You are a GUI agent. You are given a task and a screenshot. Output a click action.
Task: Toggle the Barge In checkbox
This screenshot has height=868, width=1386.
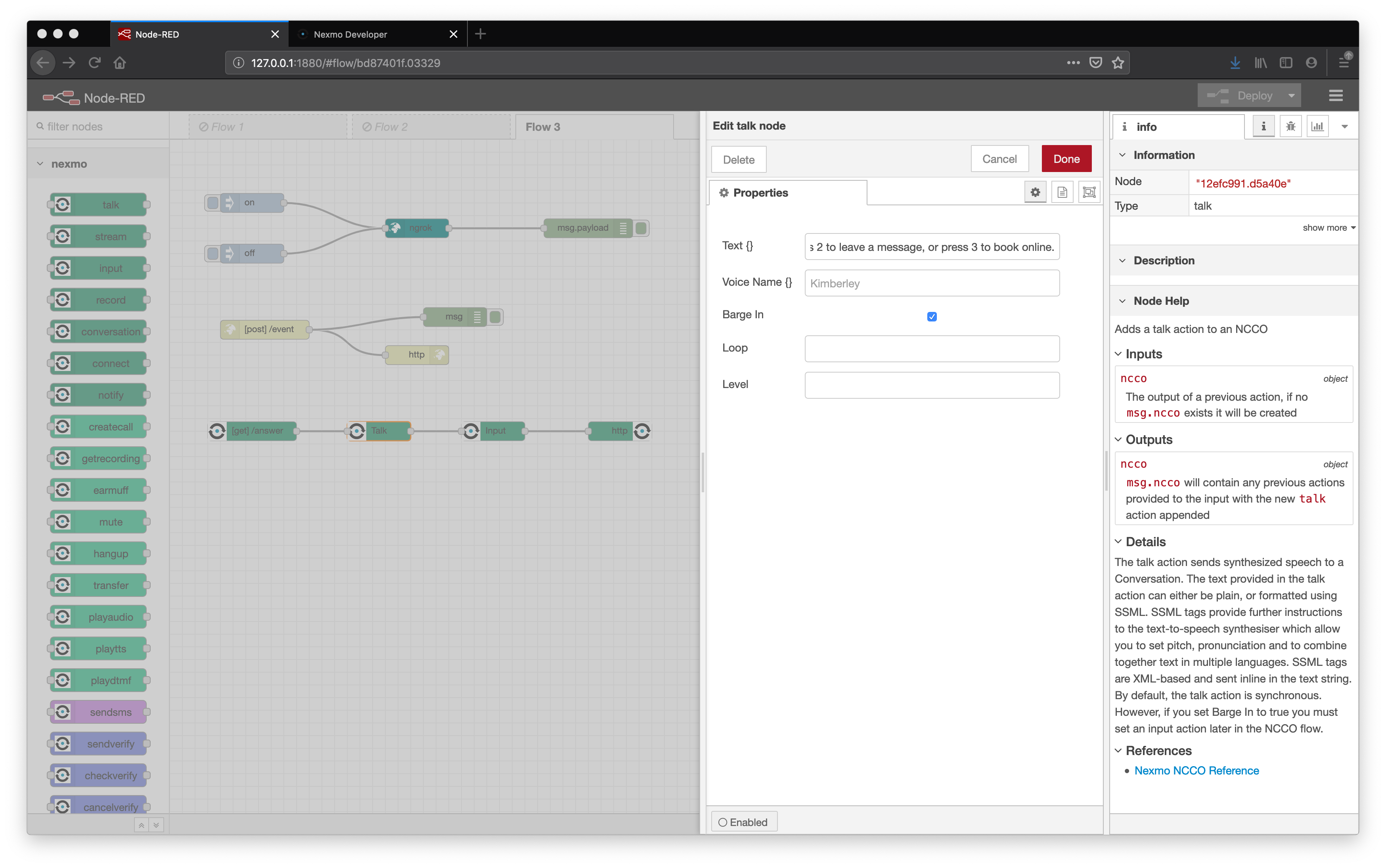[x=932, y=316]
